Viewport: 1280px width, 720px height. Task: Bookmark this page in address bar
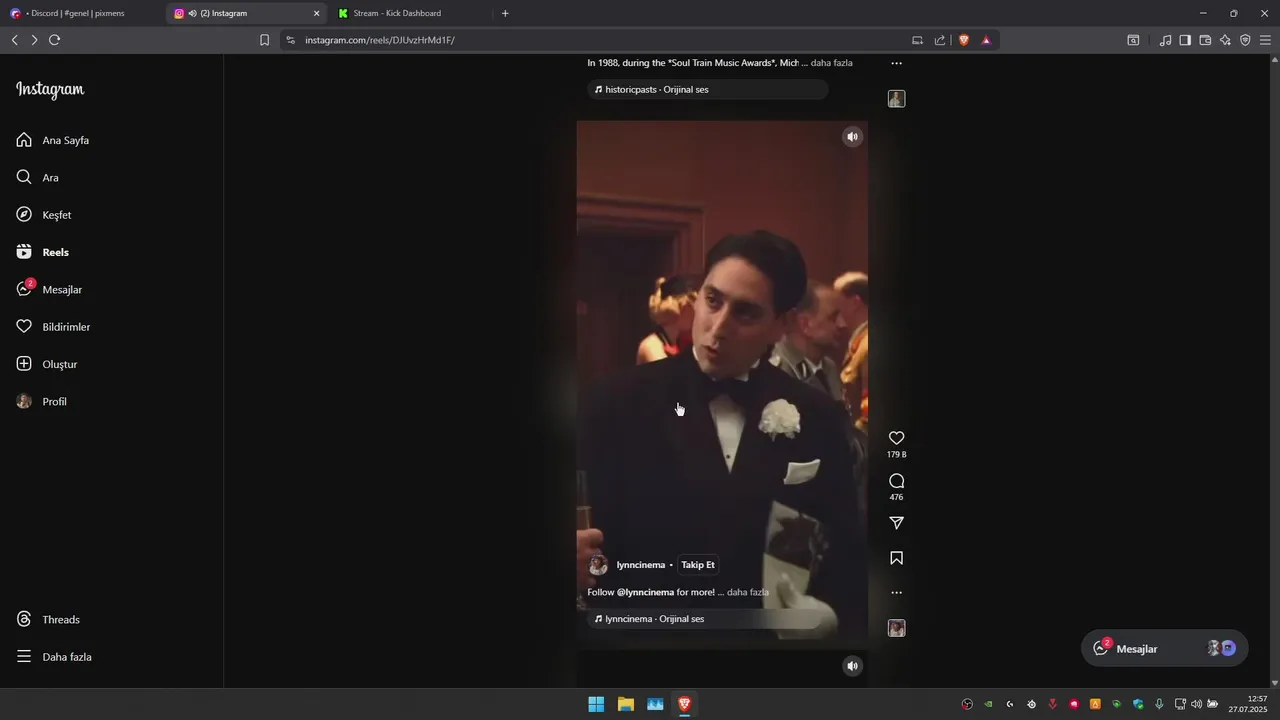point(264,40)
